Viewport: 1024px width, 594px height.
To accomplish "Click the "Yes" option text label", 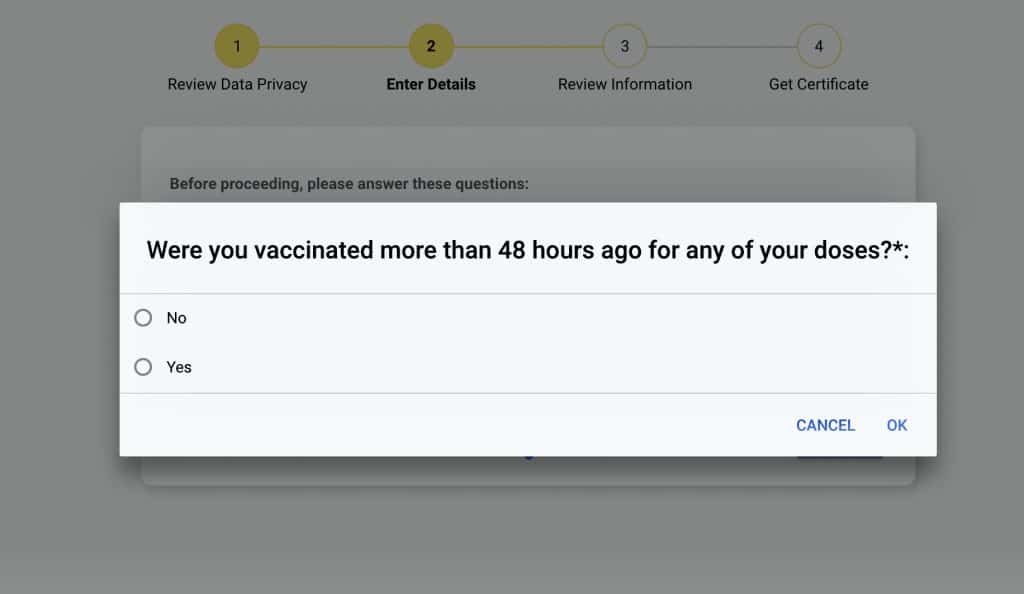I will pyautogui.click(x=179, y=367).
